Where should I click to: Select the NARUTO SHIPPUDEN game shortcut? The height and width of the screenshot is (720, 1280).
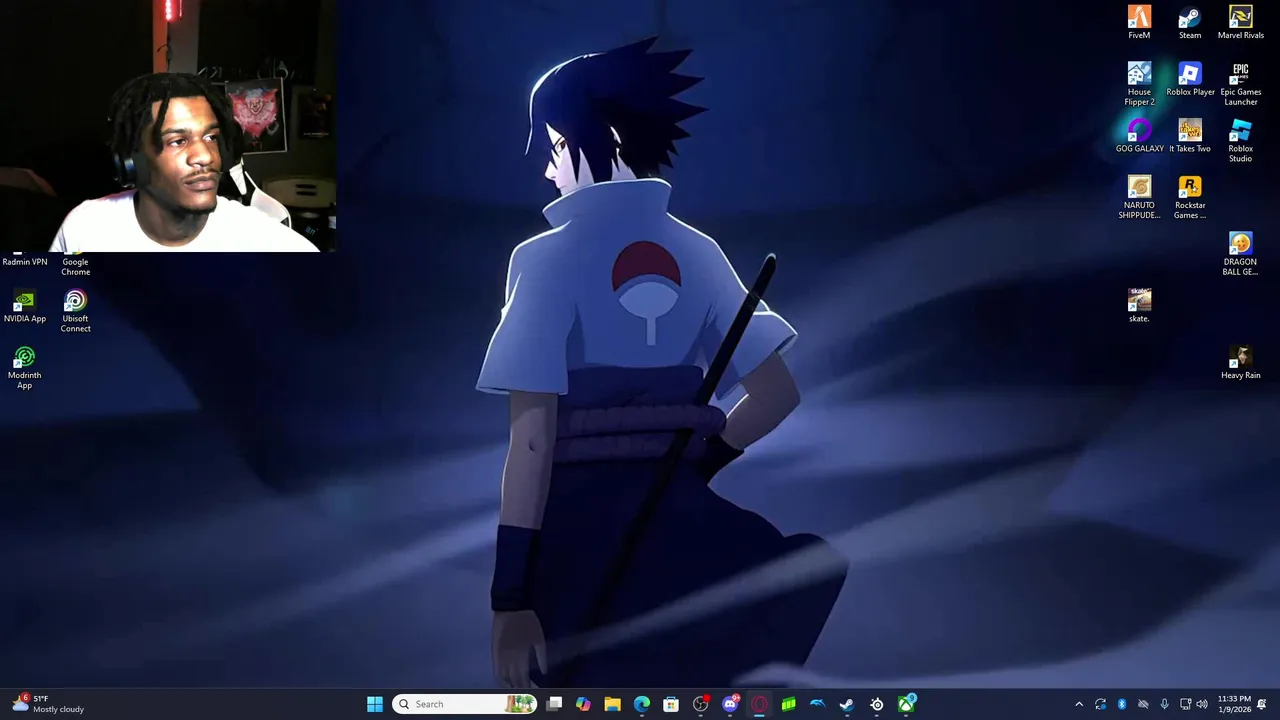pyautogui.click(x=1139, y=197)
